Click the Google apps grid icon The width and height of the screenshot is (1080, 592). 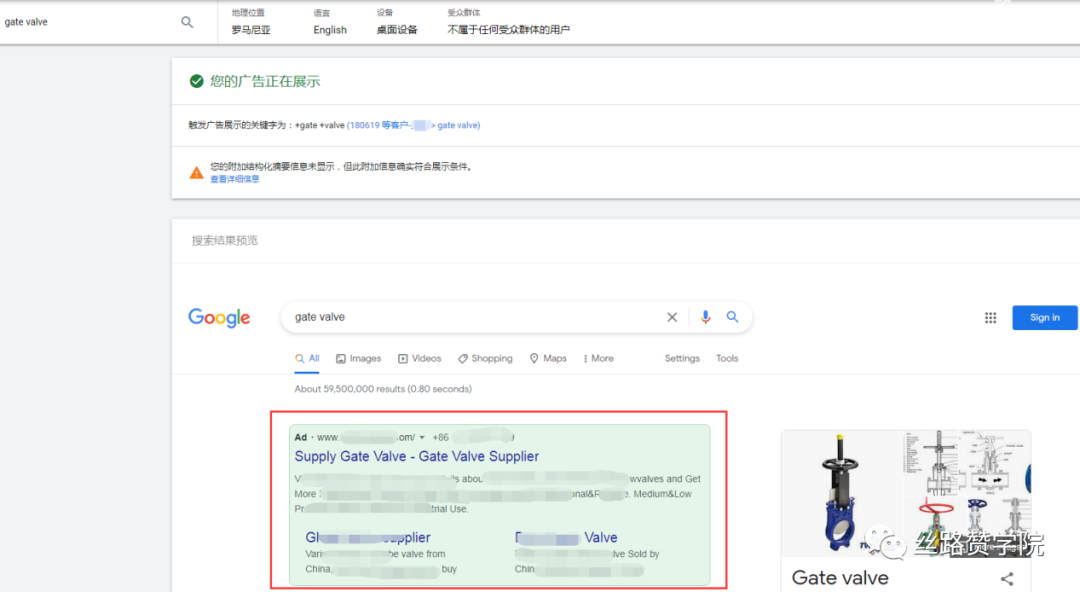991,317
